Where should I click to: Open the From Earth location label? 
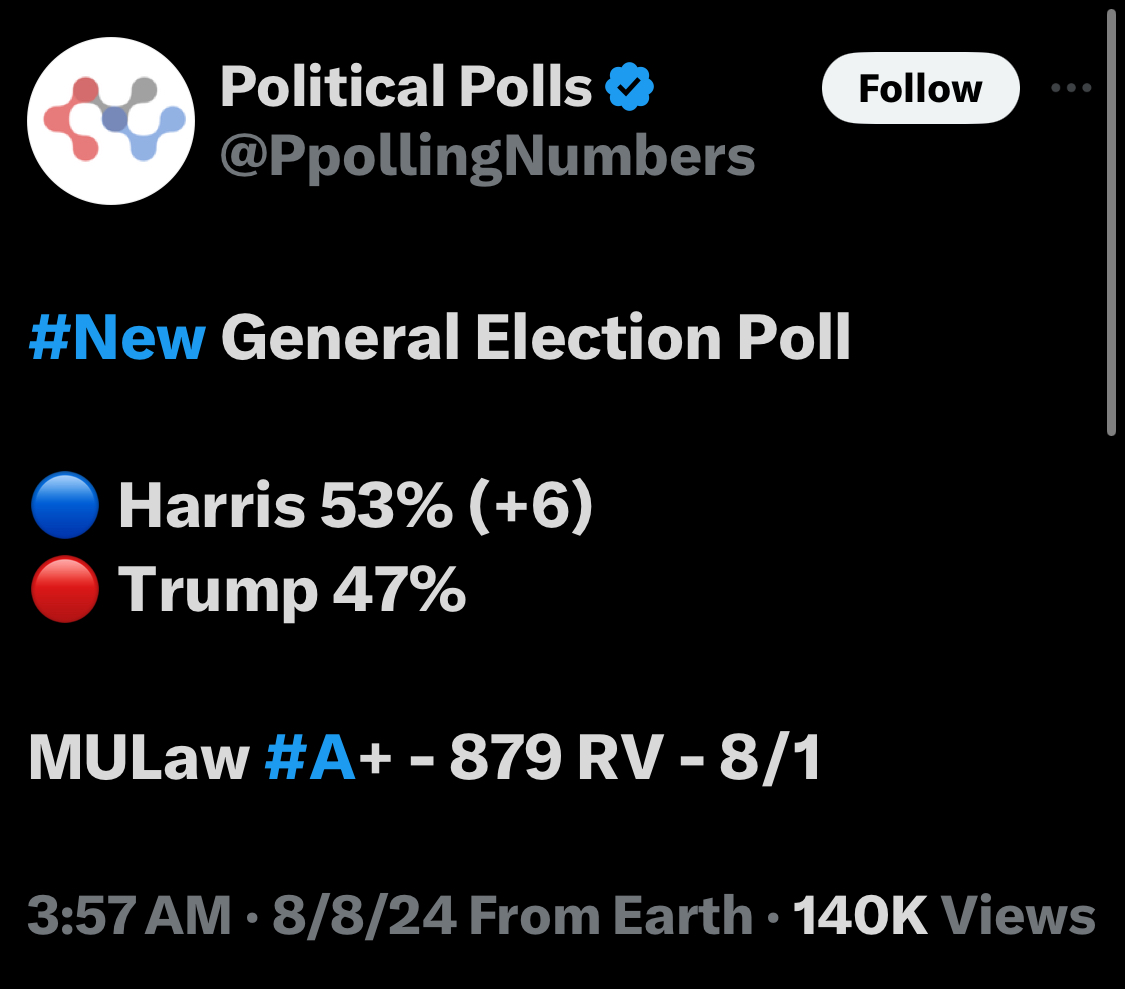(611, 916)
